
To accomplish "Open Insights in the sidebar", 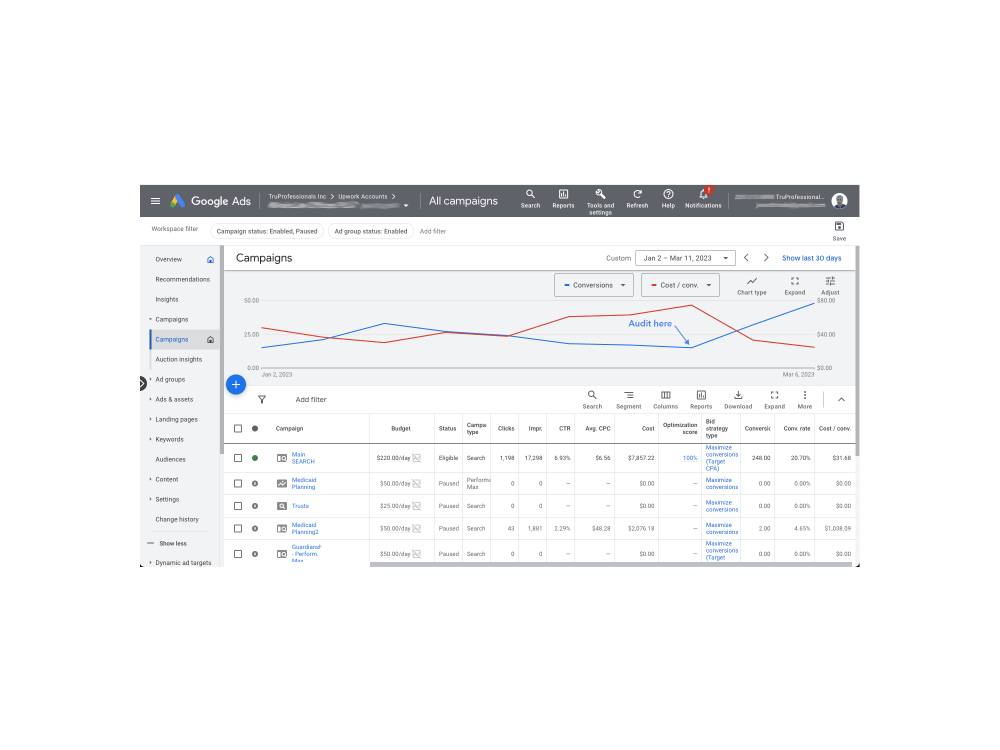I will point(166,299).
